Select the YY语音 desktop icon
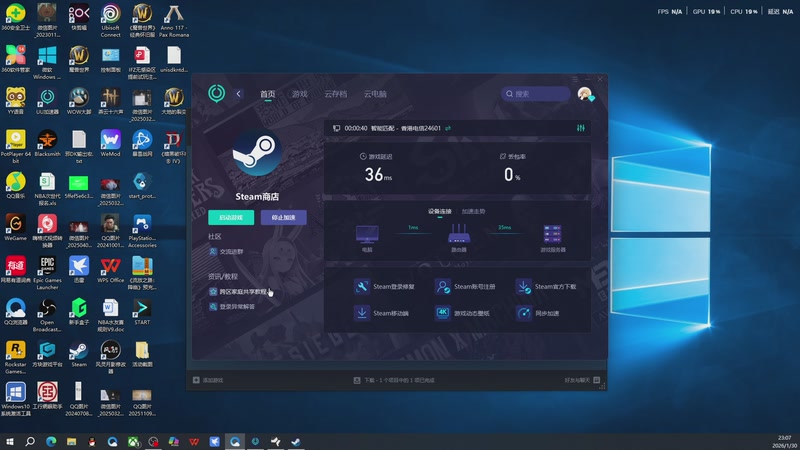This screenshot has height=450, width=800. tap(15, 102)
